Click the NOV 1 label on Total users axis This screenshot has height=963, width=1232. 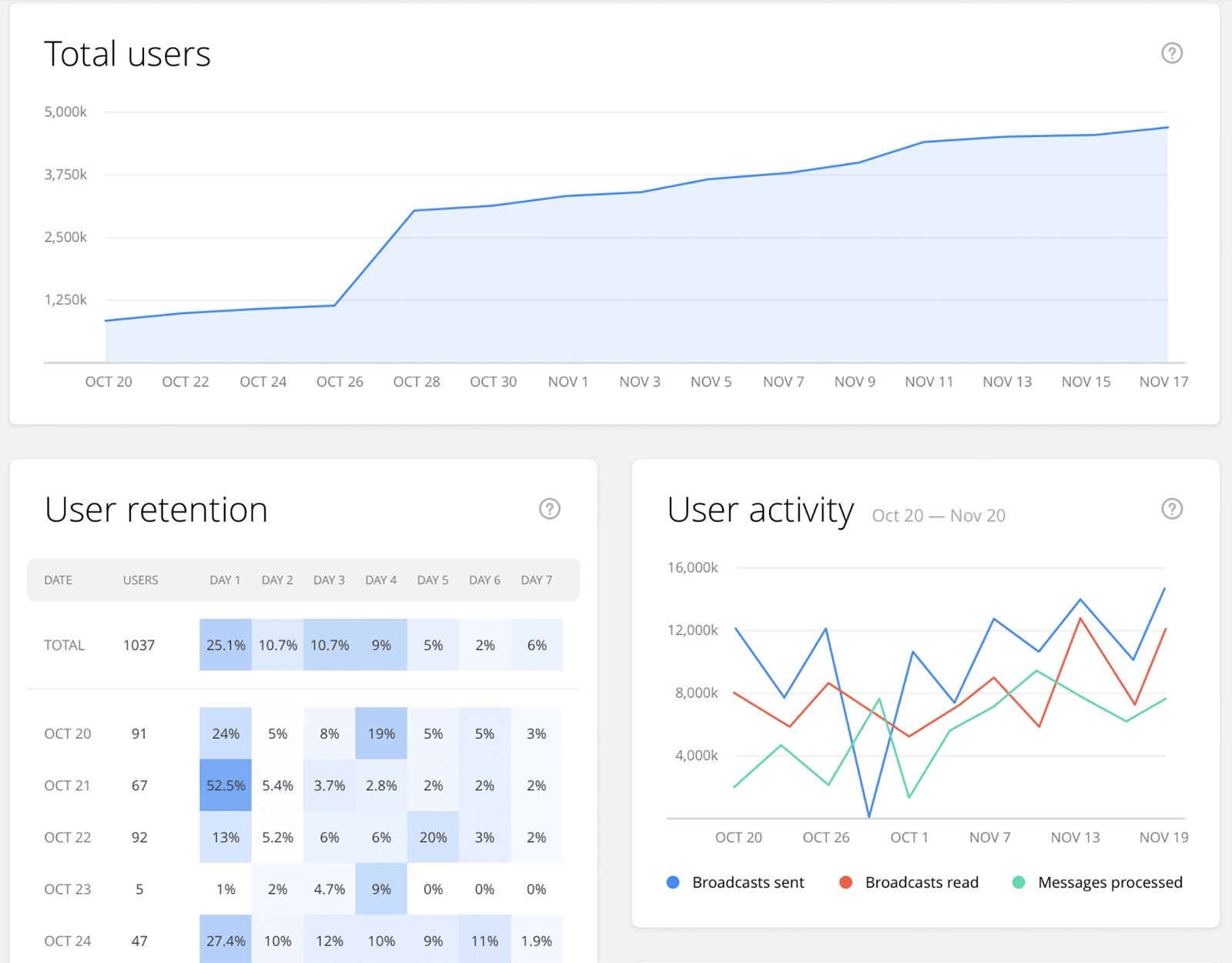pos(567,382)
